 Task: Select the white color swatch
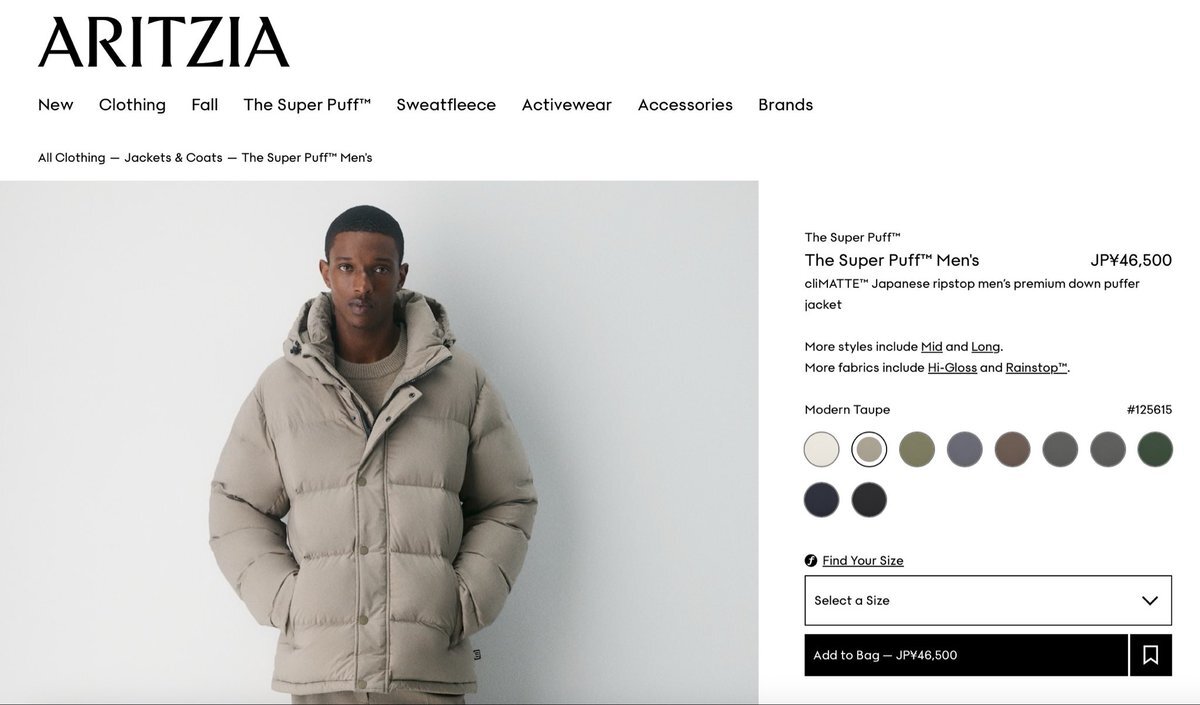821,449
